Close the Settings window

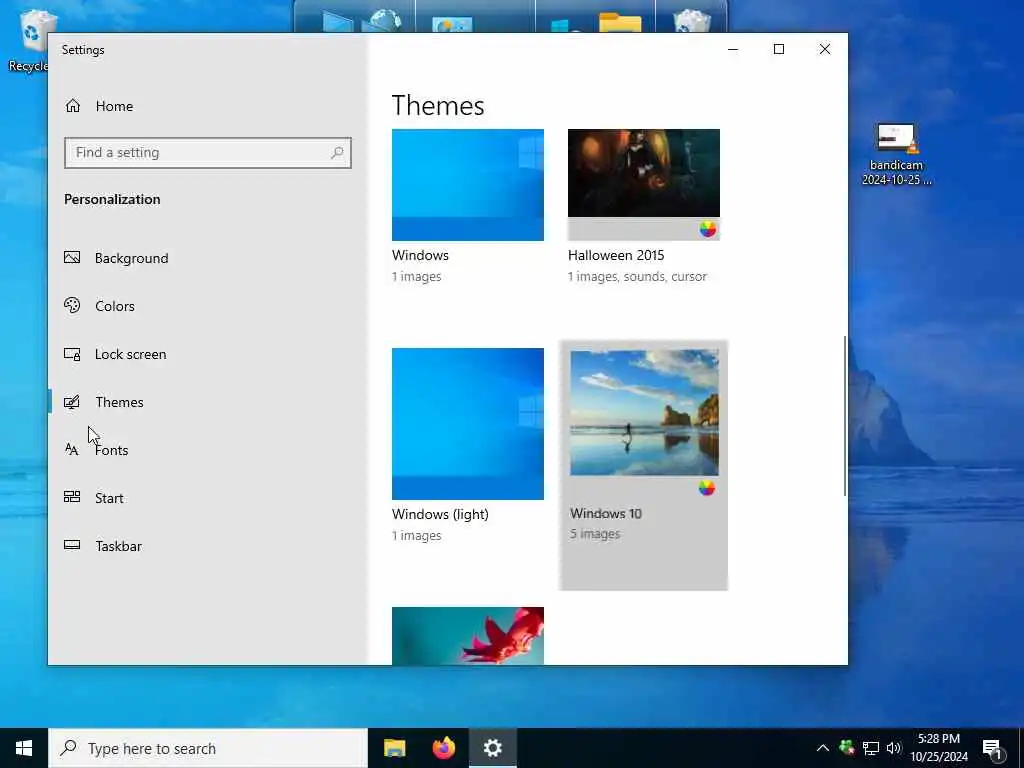pos(825,50)
